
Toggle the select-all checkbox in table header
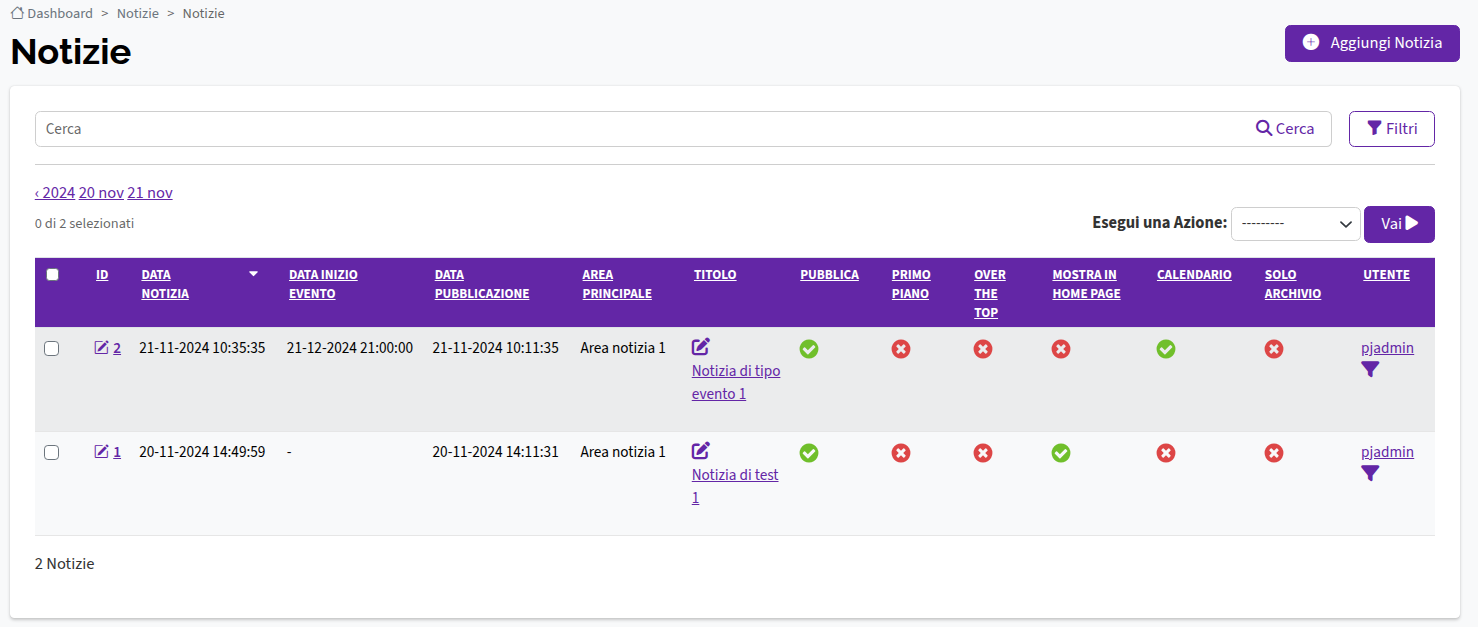pos(53,275)
